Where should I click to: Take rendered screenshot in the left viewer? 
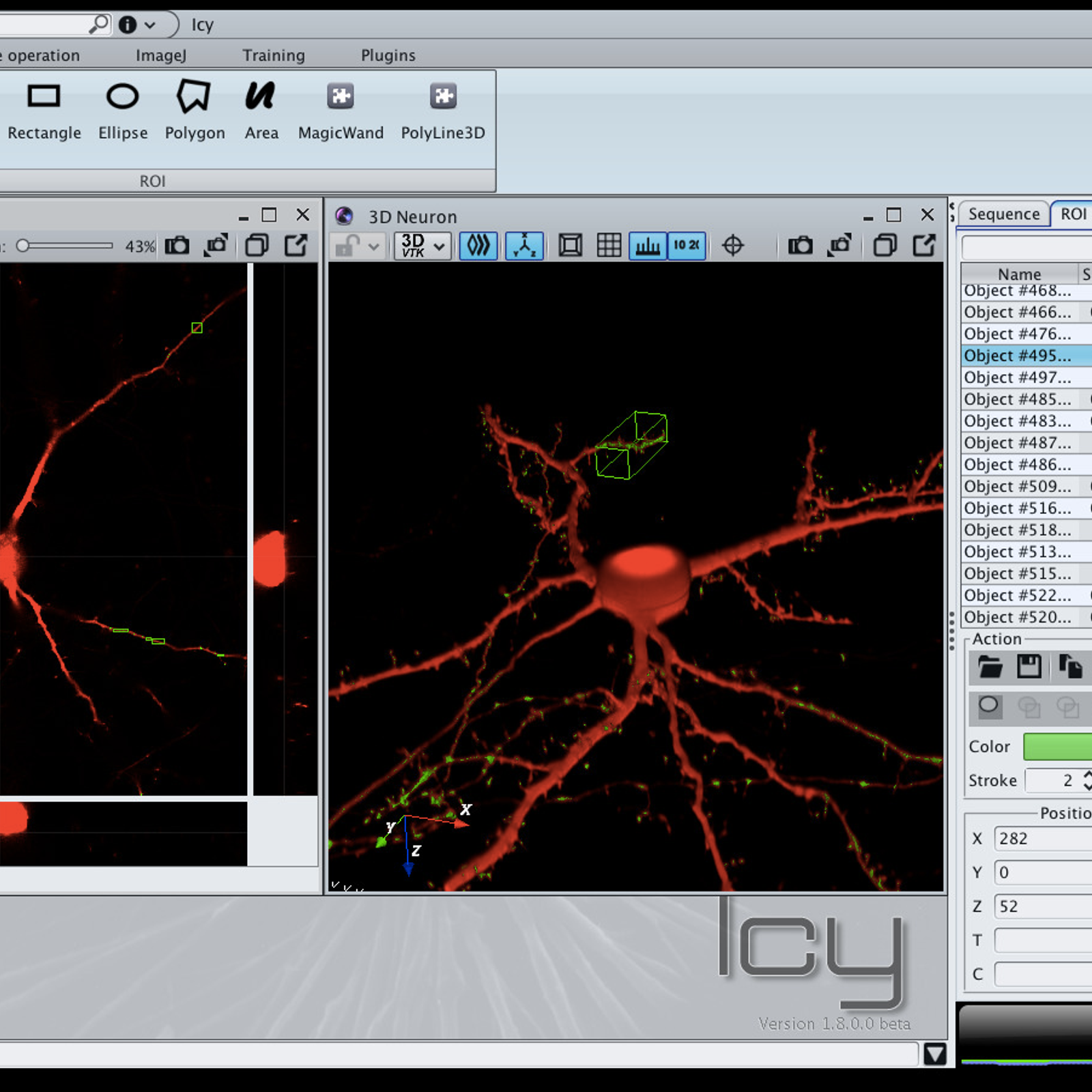point(216,245)
